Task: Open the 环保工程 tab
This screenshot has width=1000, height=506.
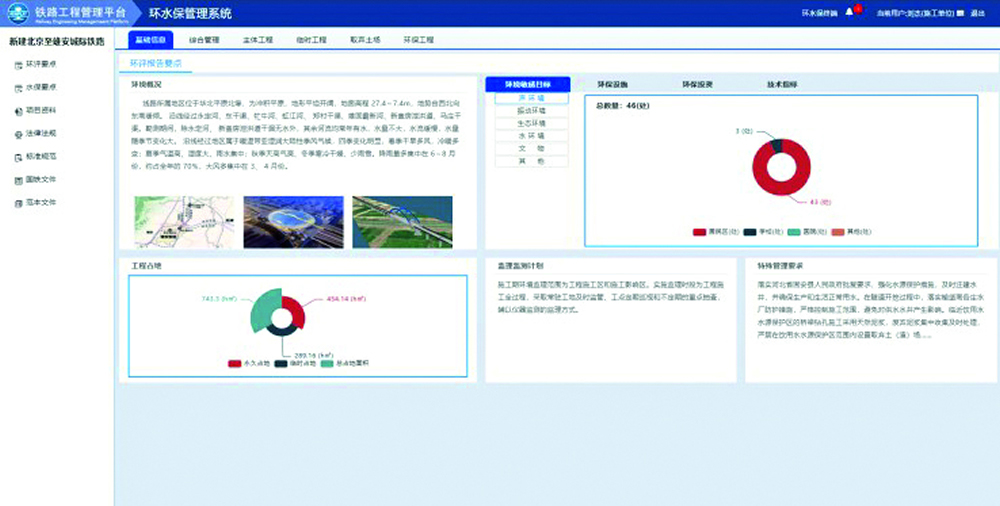Action: tap(418, 40)
